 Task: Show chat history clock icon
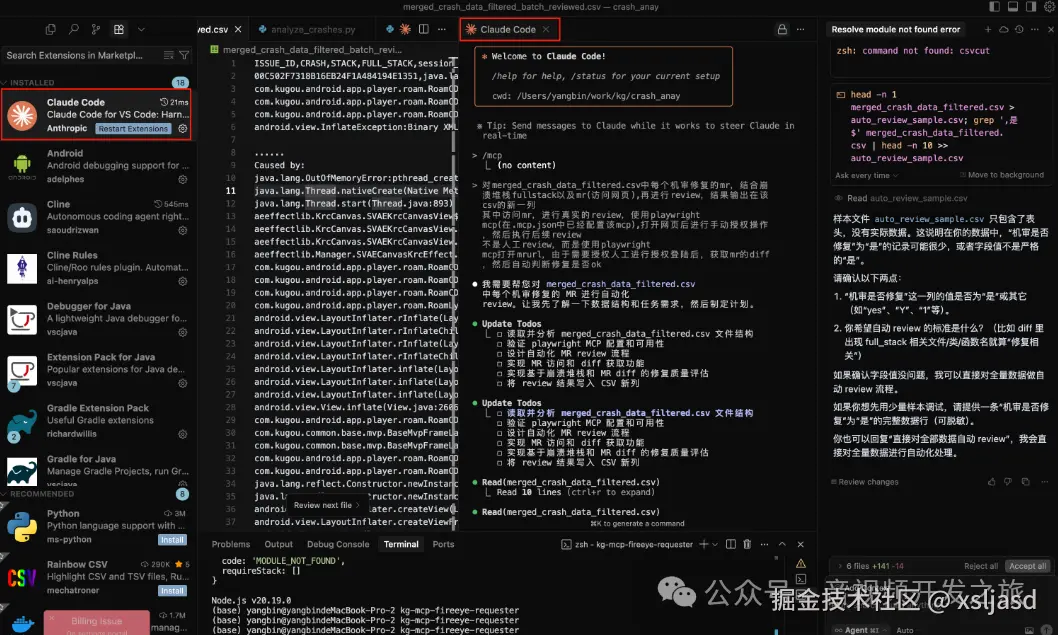click(x=1020, y=30)
